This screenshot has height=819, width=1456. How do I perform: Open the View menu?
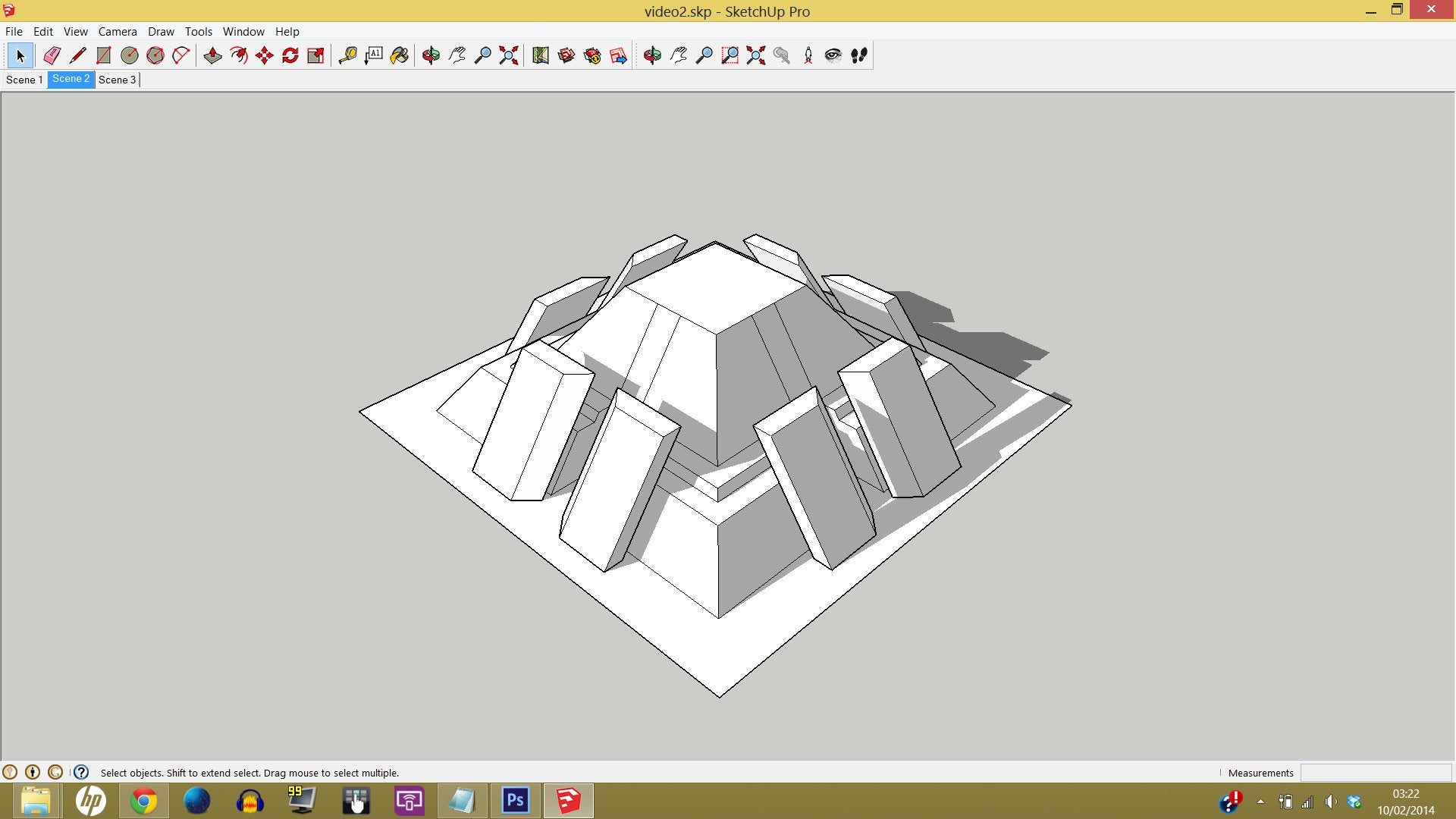(75, 31)
